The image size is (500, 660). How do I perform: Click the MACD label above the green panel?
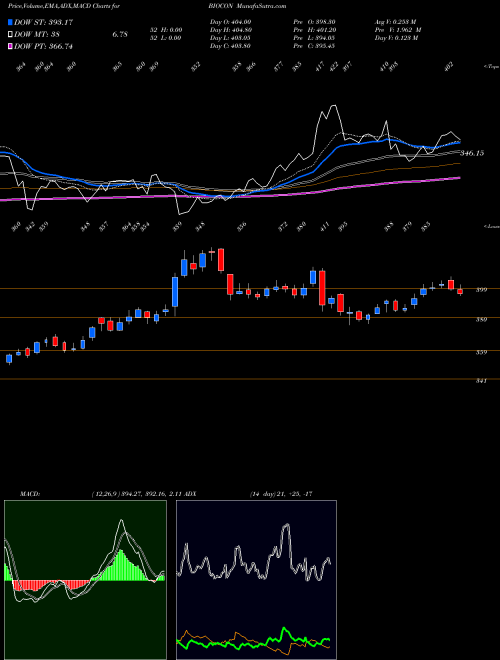[x=29, y=494]
